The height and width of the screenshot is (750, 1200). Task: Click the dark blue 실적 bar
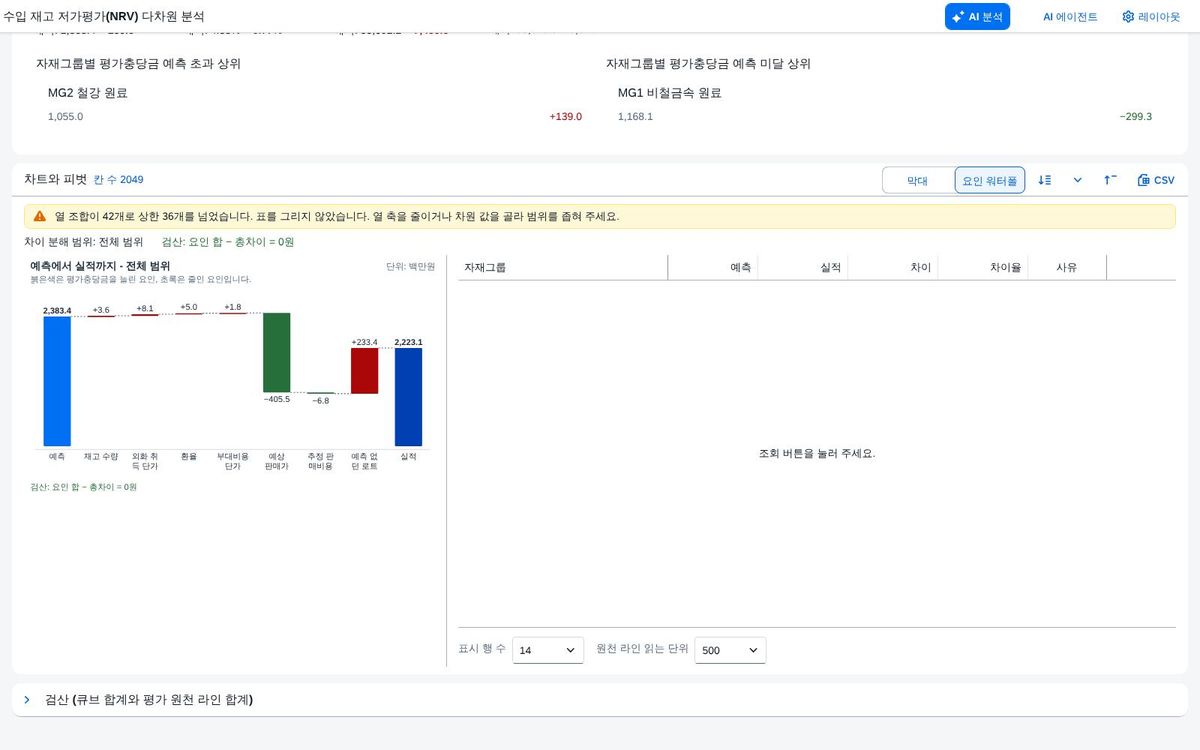point(409,397)
